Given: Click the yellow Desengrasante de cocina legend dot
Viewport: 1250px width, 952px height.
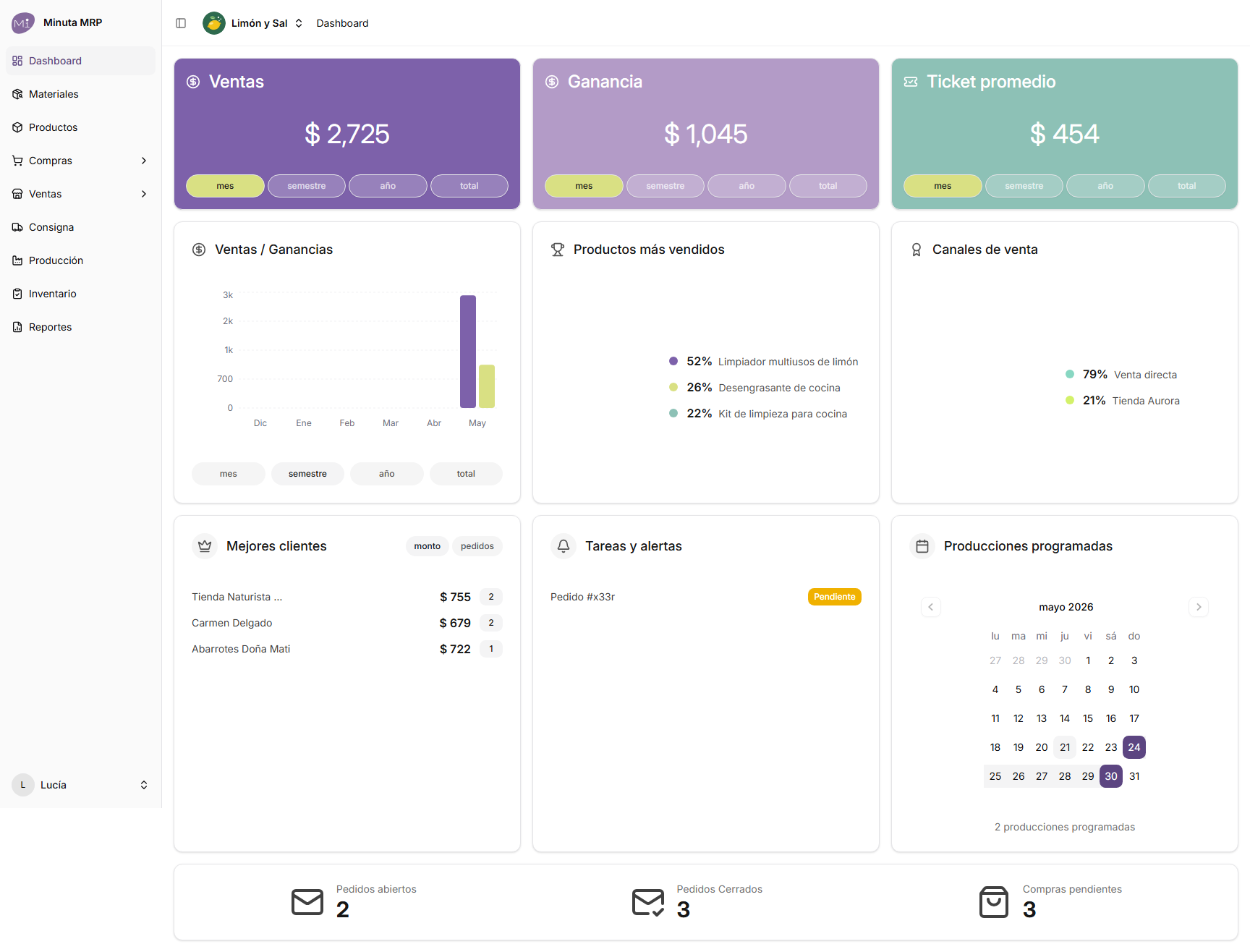Looking at the screenshot, I should point(673,387).
